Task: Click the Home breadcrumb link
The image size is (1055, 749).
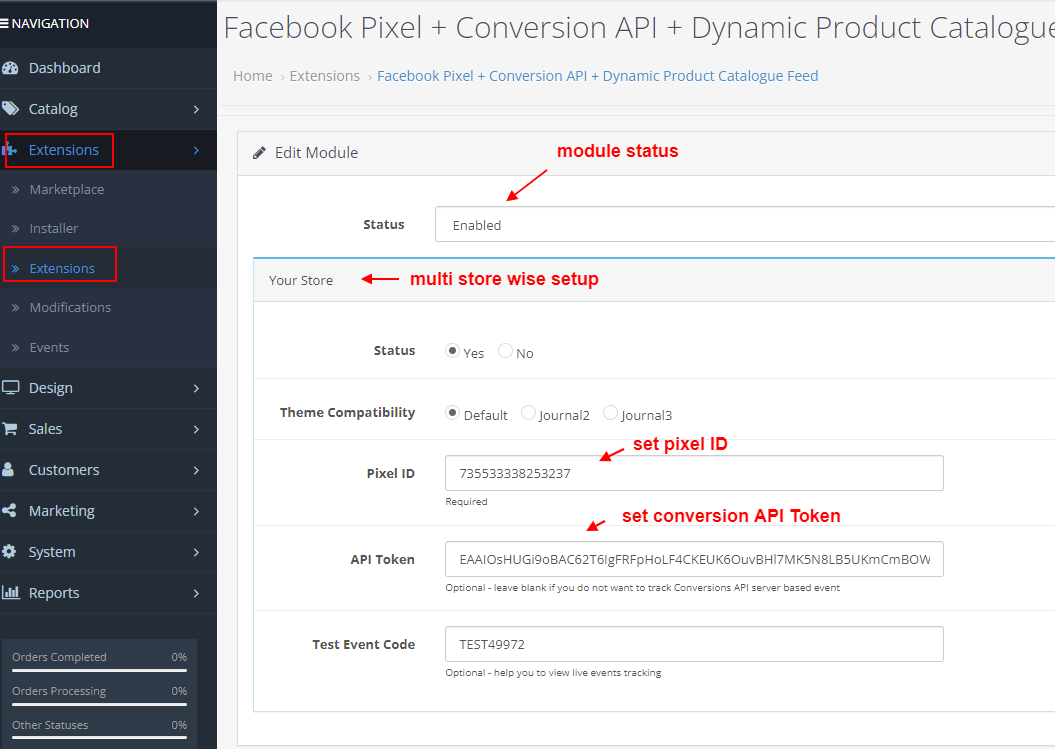Action: click(x=252, y=75)
